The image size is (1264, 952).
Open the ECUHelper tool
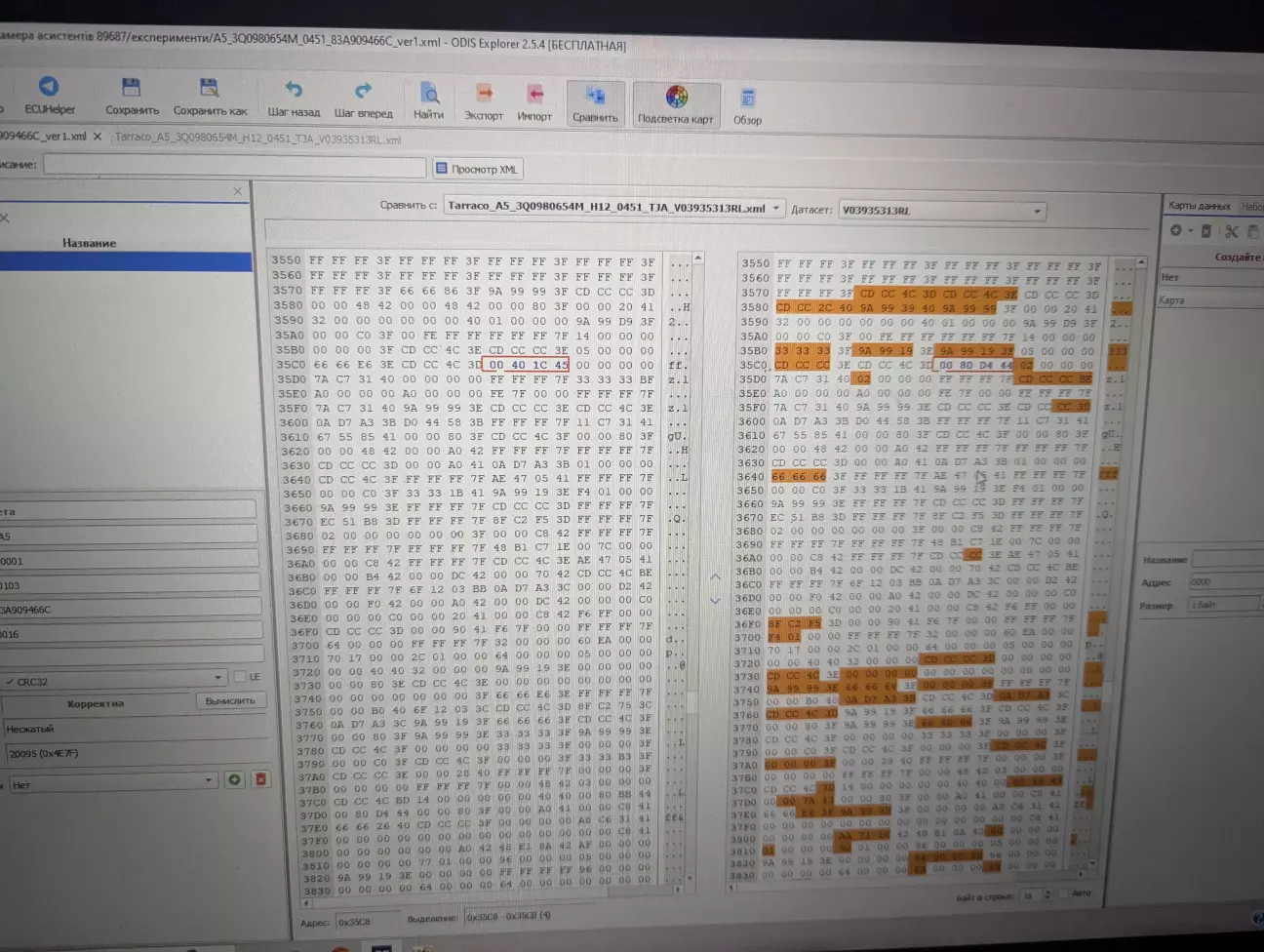coord(49,96)
